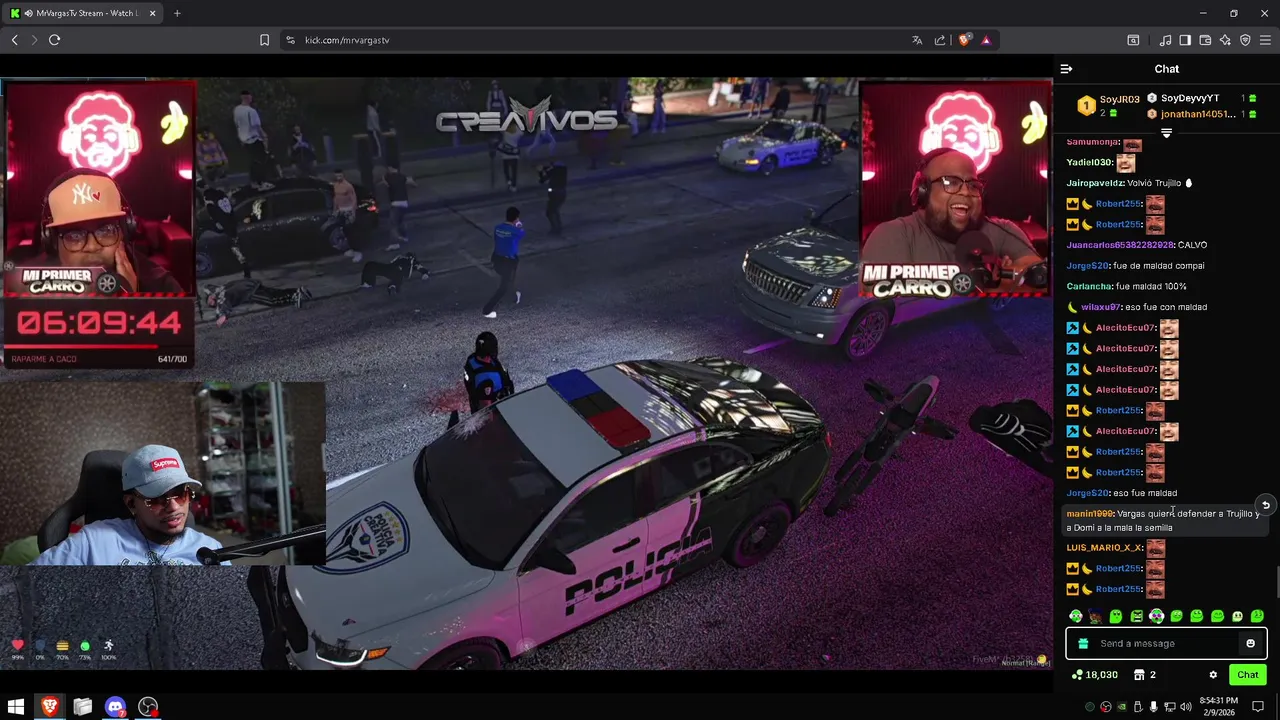Open NVIDIA tray icon
This screenshot has height=720, width=1280.
(x=1122, y=707)
